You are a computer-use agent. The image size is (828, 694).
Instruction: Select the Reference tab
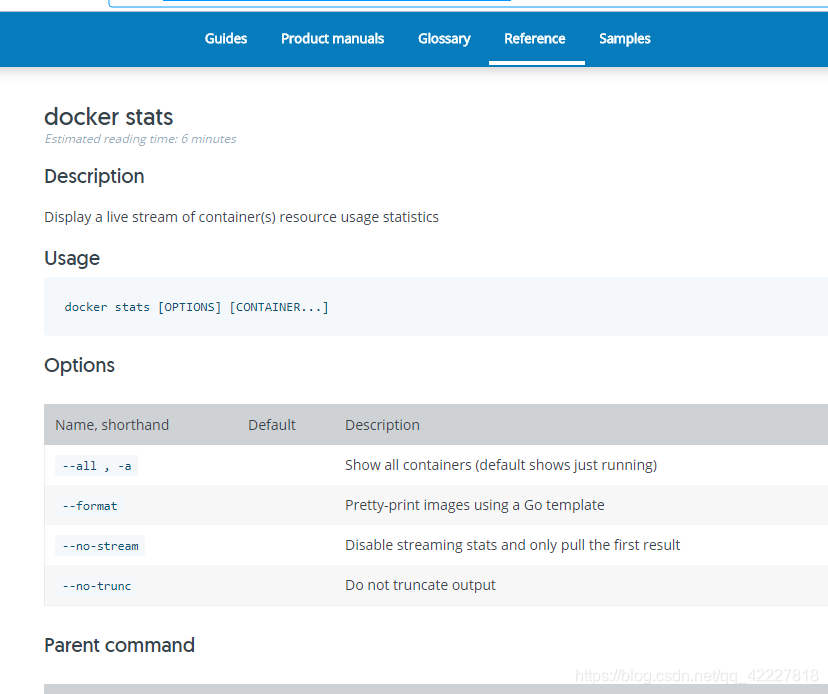click(x=534, y=39)
